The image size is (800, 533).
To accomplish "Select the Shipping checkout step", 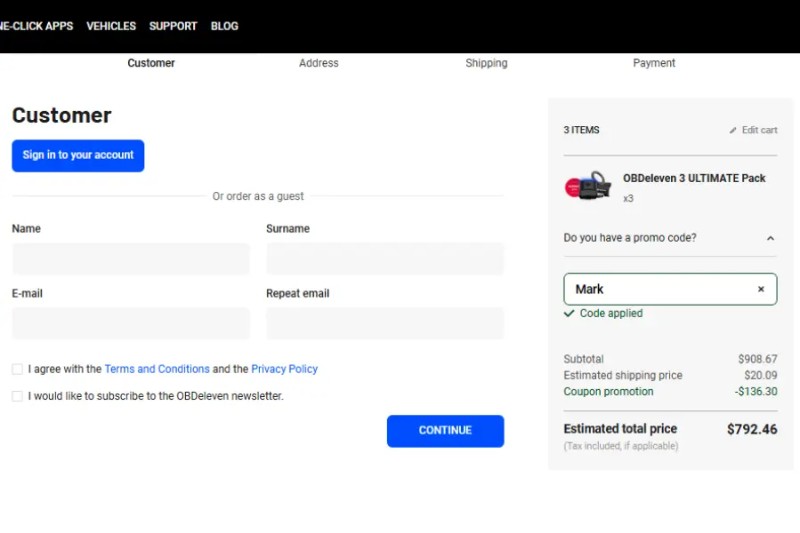I will 486,63.
